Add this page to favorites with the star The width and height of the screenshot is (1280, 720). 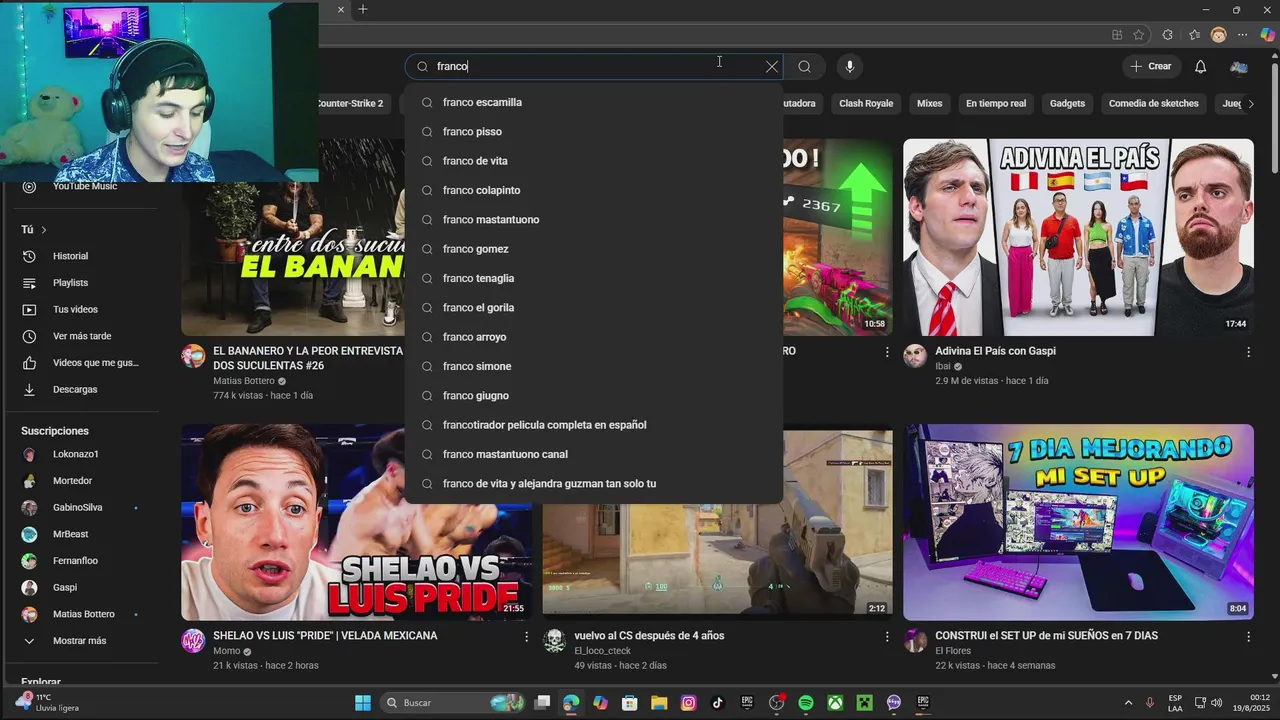point(1138,35)
